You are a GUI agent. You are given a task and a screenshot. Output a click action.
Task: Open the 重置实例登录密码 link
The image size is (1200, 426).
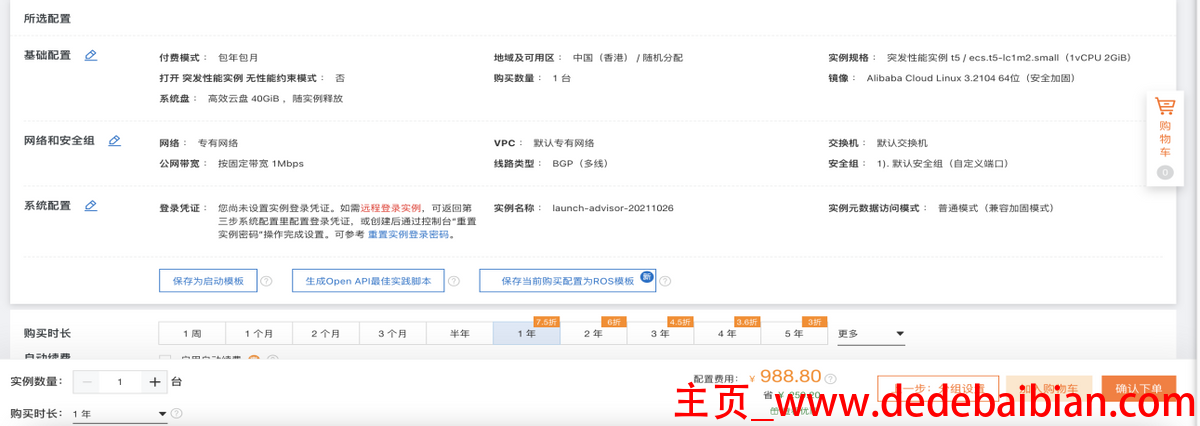(x=408, y=235)
